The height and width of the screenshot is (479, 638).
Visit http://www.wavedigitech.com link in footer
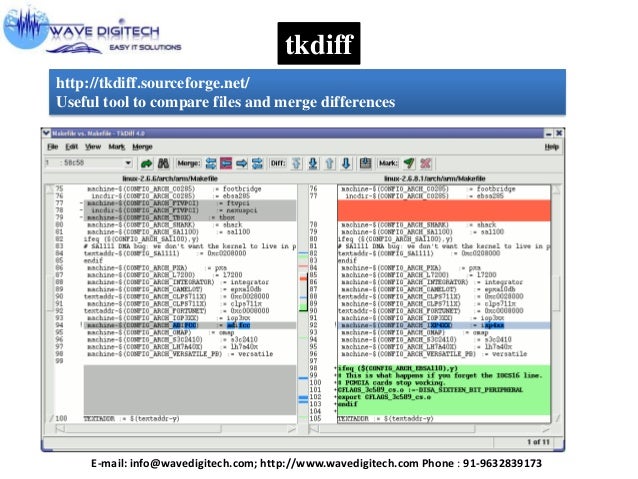[x=339, y=463]
